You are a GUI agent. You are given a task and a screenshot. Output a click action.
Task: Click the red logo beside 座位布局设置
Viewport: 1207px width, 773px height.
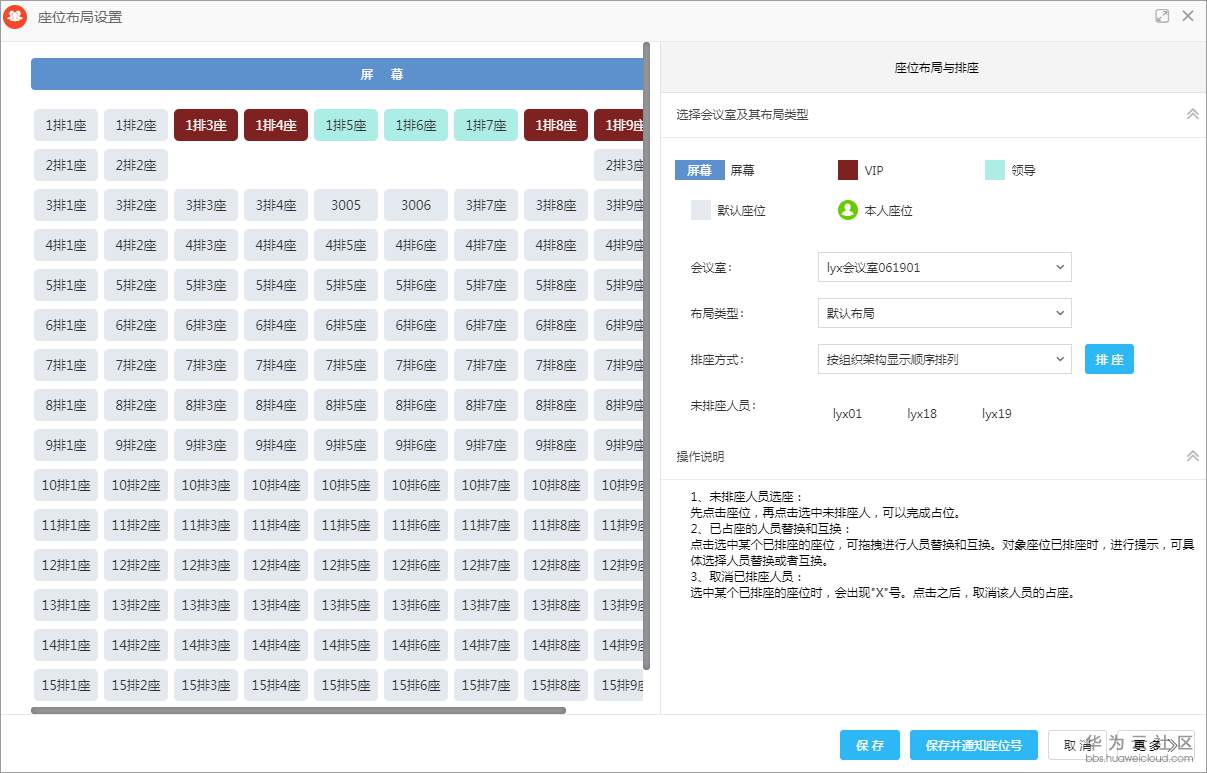point(16,16)
